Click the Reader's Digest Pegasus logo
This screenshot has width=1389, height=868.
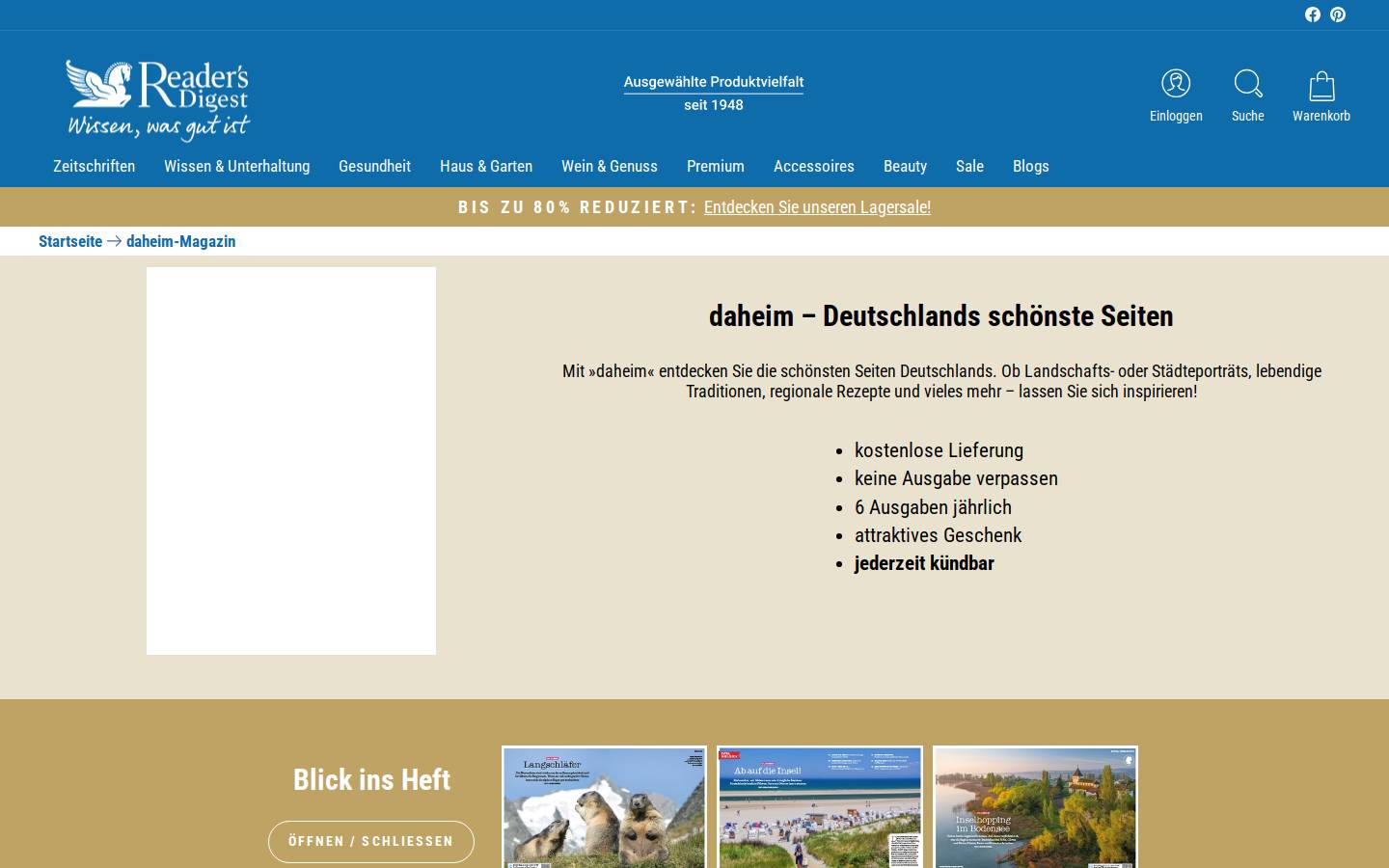coord(158,100)
